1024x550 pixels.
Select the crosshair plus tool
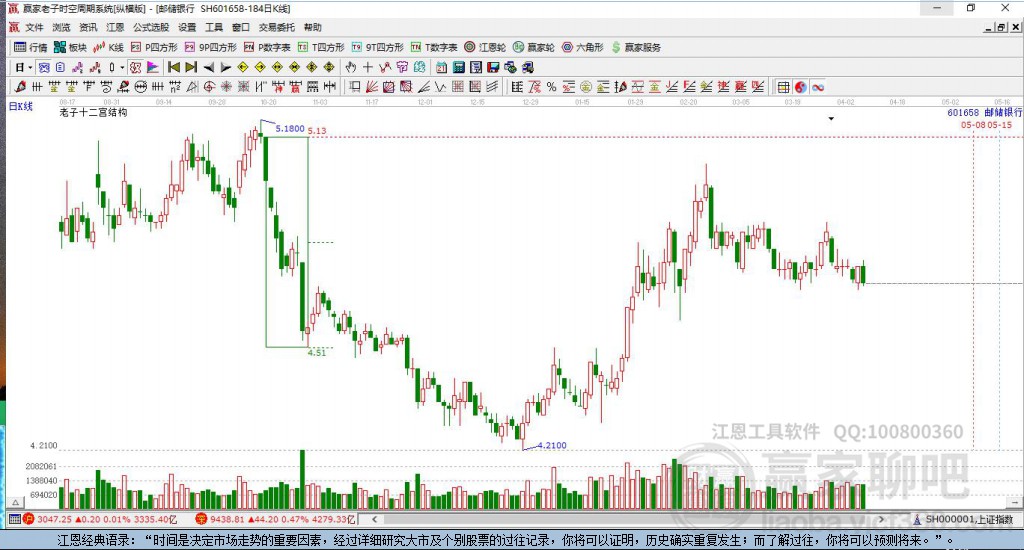[368, 67]
